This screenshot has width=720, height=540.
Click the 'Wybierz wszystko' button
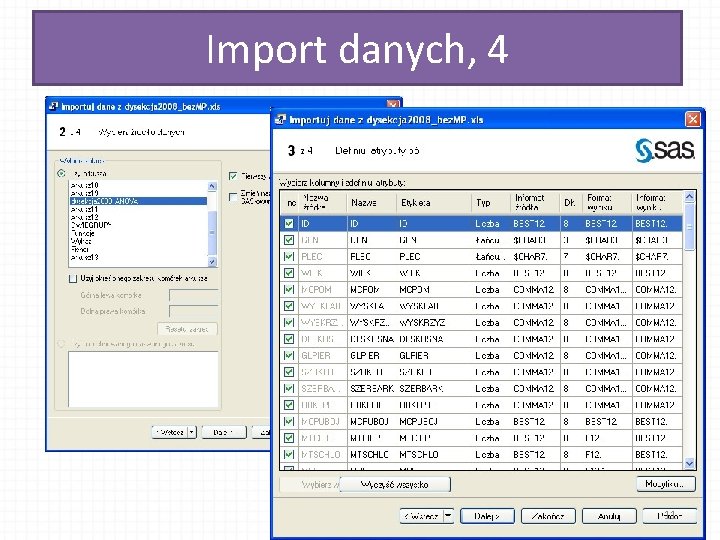309,484
